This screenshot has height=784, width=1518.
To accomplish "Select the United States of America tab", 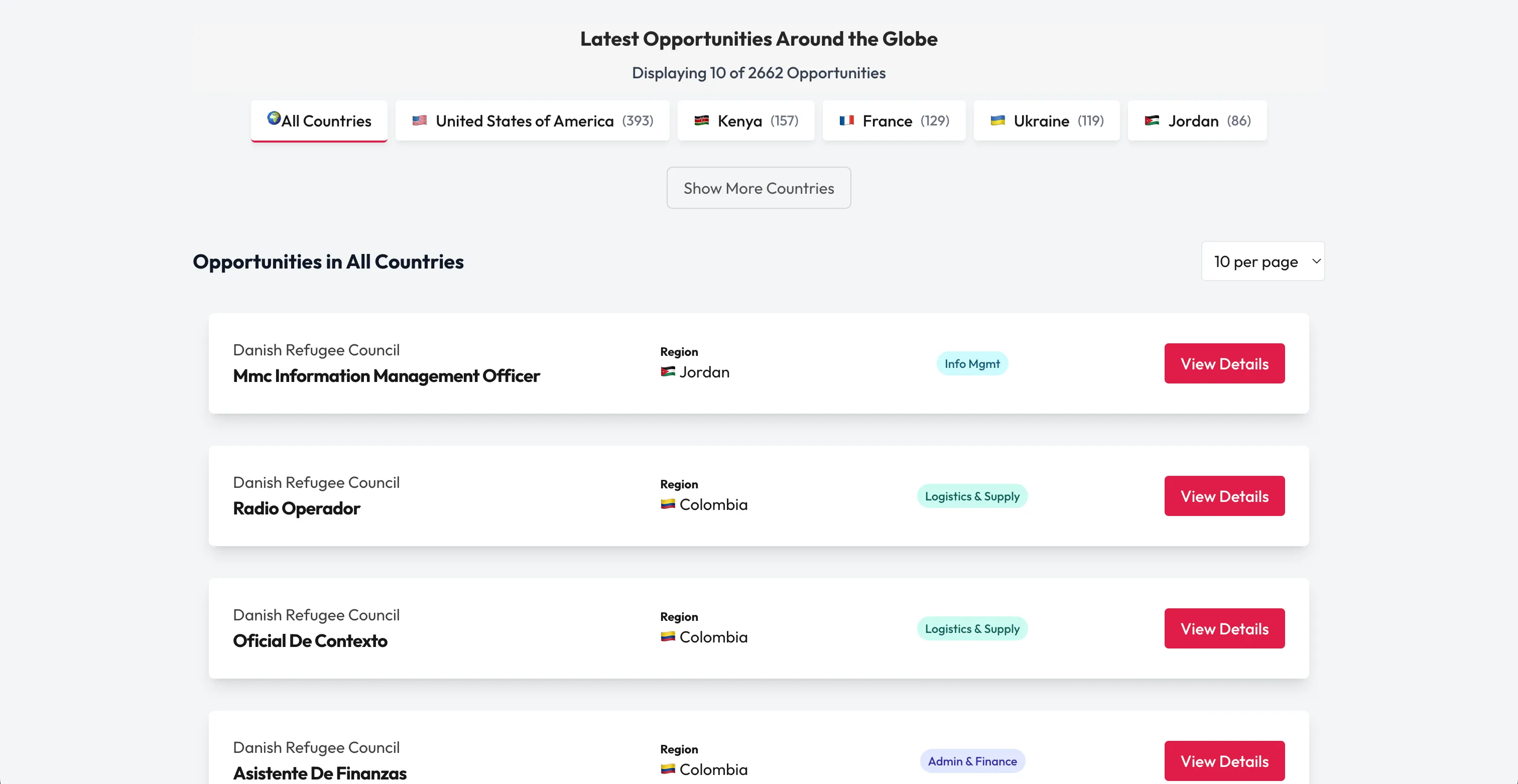I will click(x=532, y=121).
